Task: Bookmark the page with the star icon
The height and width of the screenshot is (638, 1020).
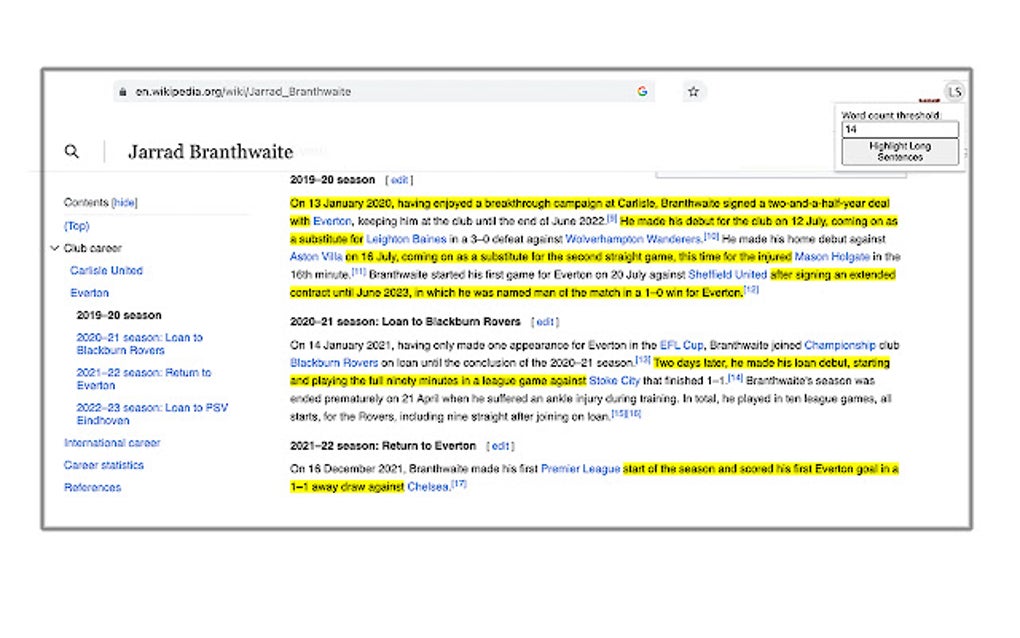Action: [693, 91]
